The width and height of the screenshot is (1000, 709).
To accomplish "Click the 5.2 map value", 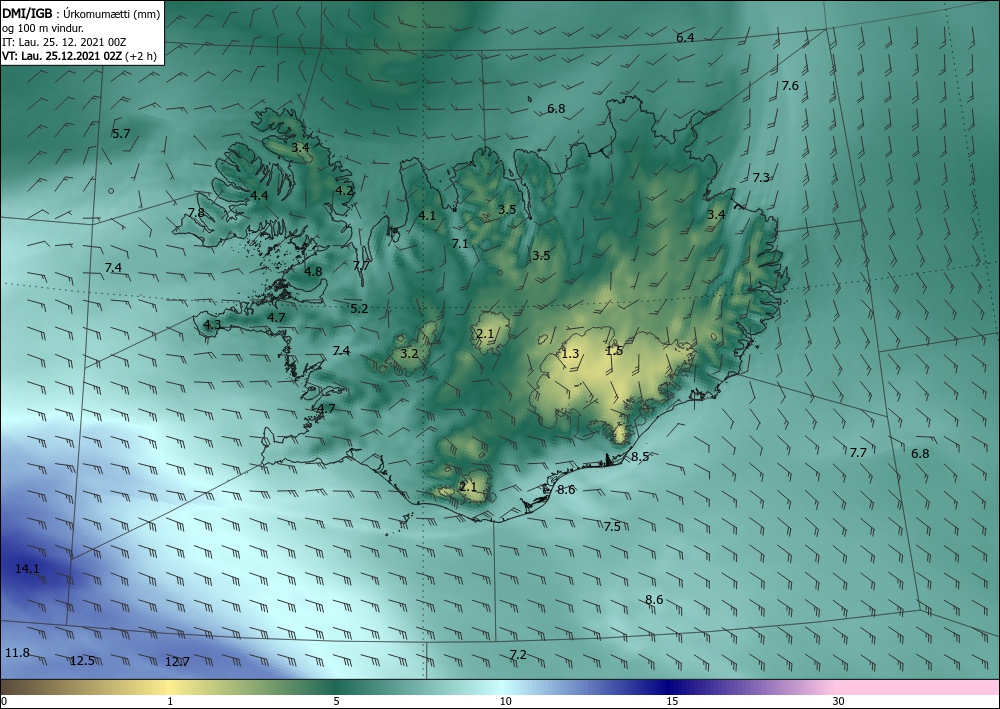I will [x=359, y=309].
